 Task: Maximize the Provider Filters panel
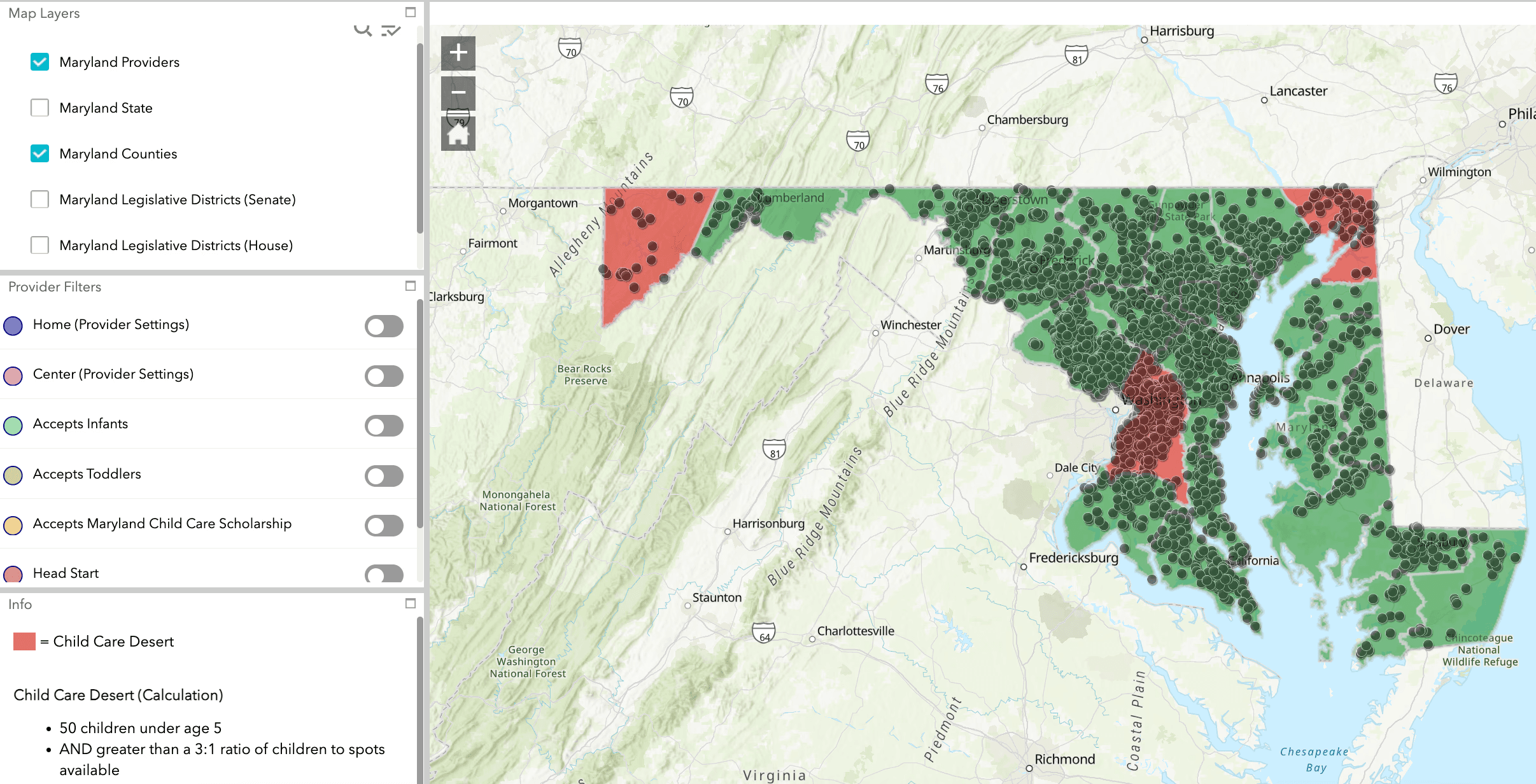point(411,286)
